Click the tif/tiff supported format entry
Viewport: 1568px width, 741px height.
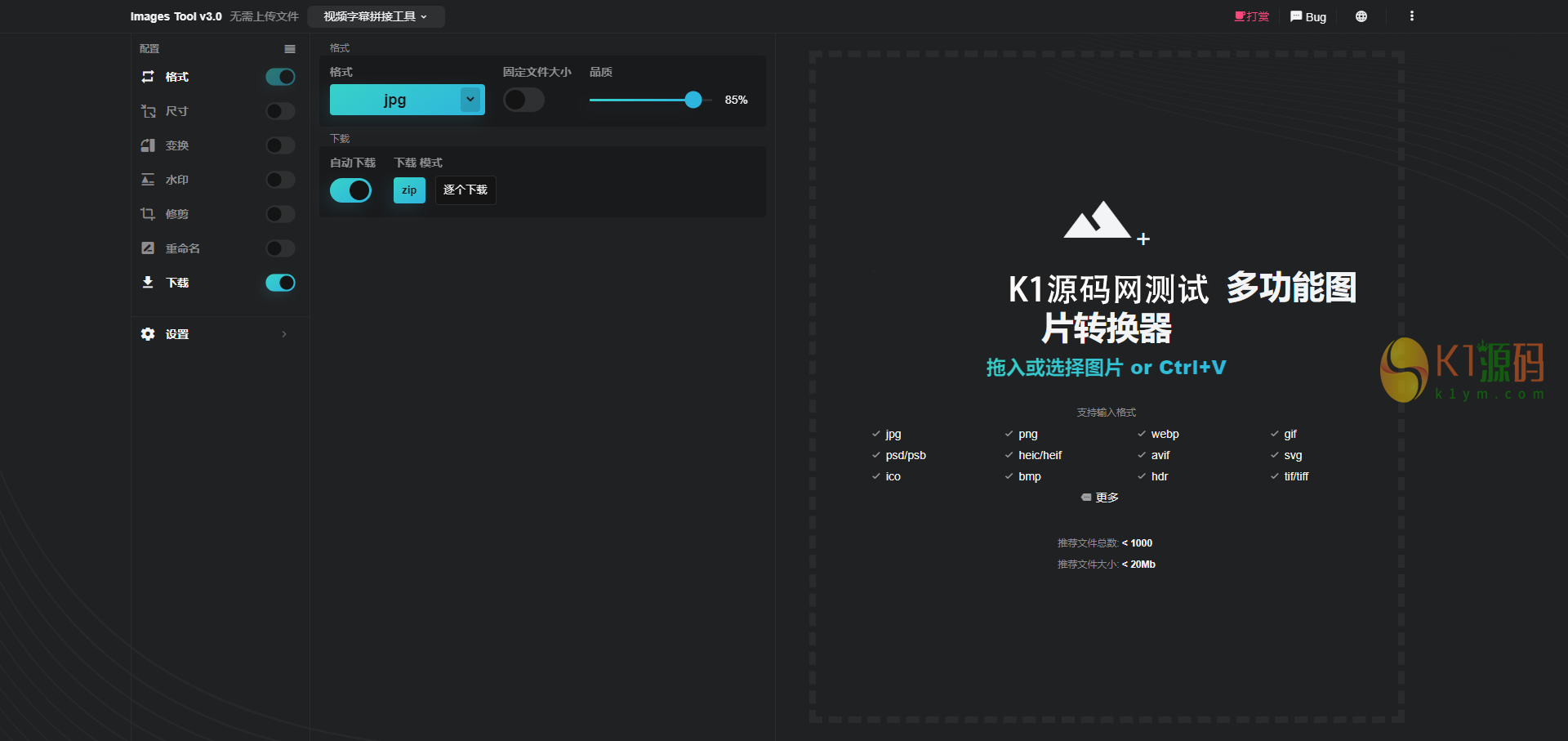1290,476
